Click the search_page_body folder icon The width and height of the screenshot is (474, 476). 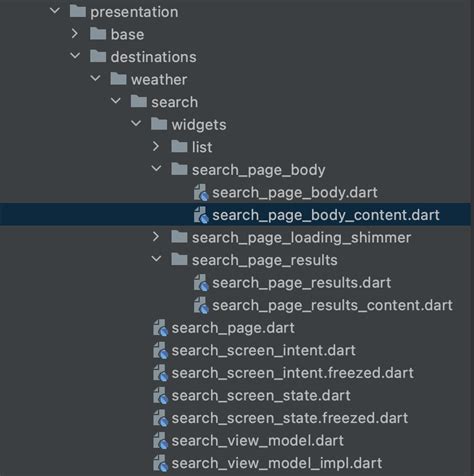[179, 169]
